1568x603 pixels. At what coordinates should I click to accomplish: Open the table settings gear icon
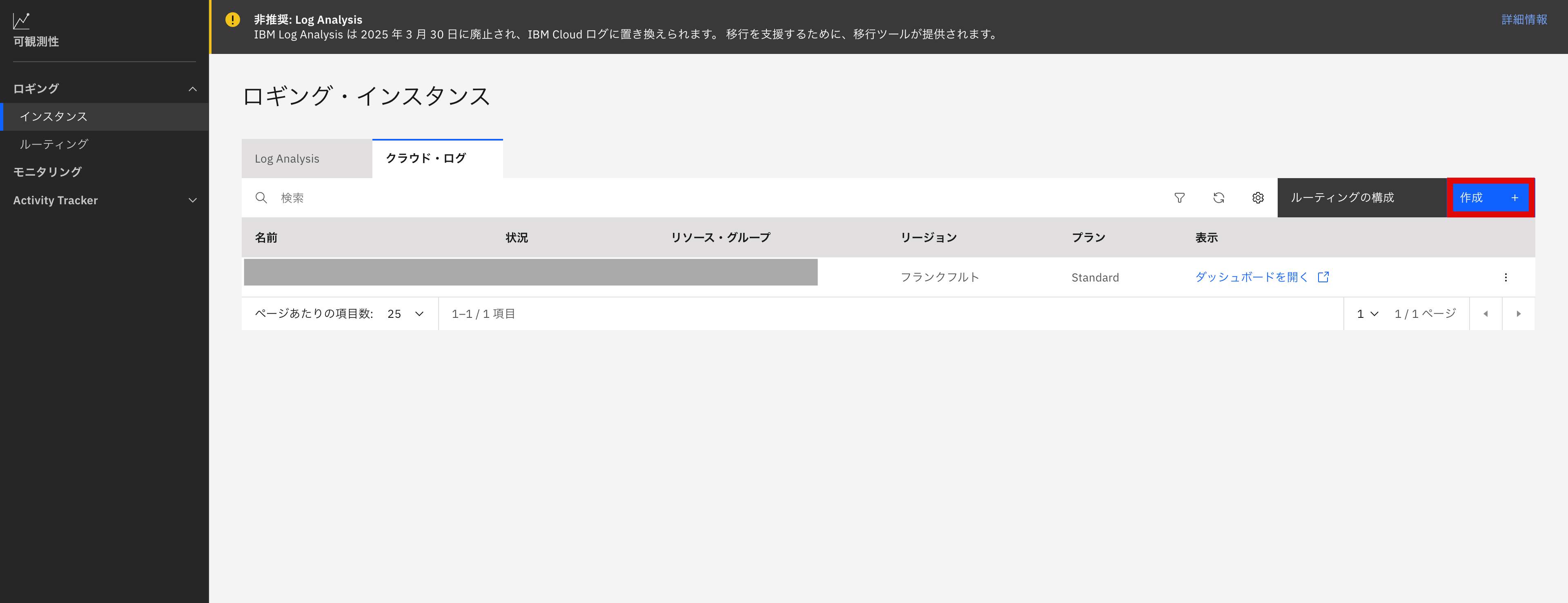point(1258,198)
